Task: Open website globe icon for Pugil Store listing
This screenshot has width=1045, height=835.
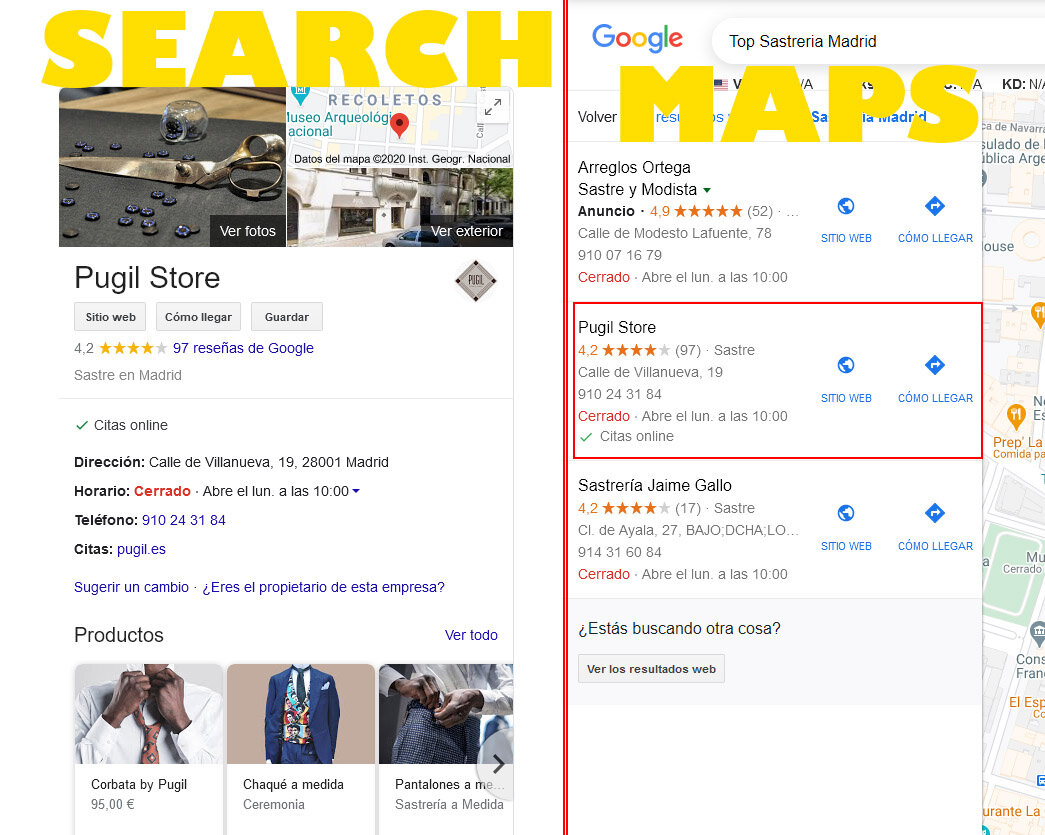Action: click(x=846, y=365)
